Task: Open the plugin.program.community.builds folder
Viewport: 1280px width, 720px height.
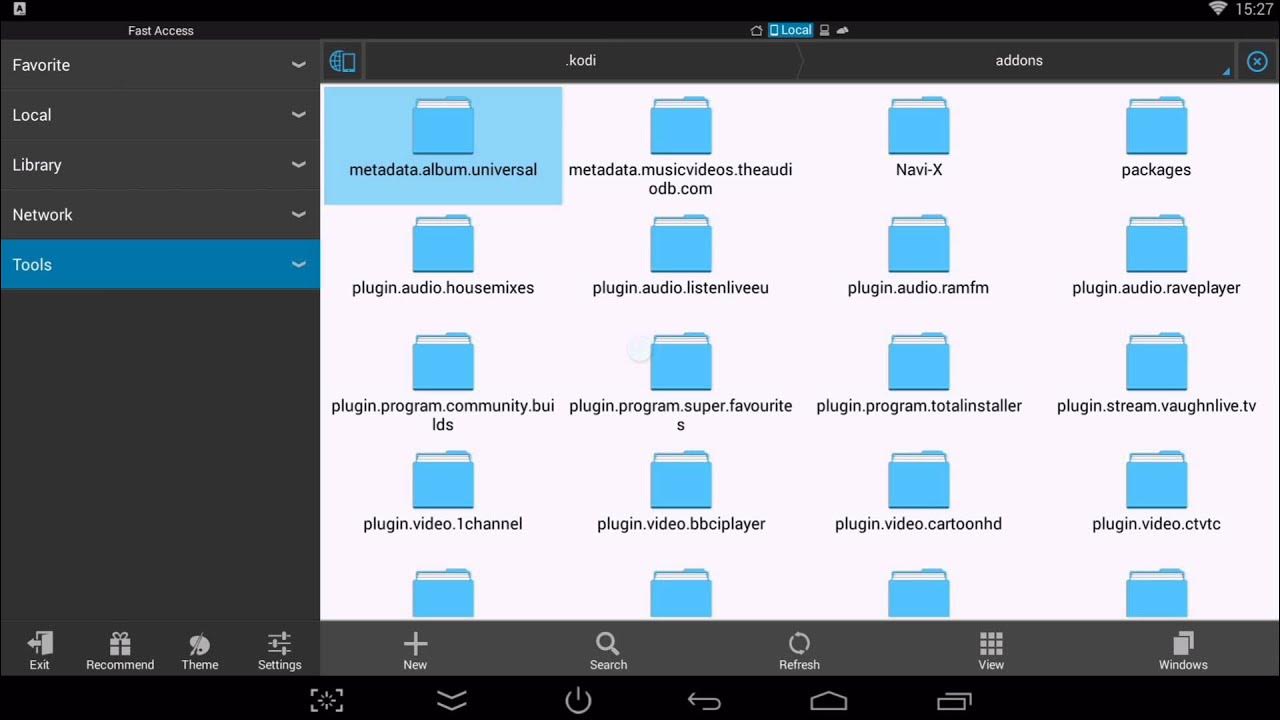Action: point(443,382)
